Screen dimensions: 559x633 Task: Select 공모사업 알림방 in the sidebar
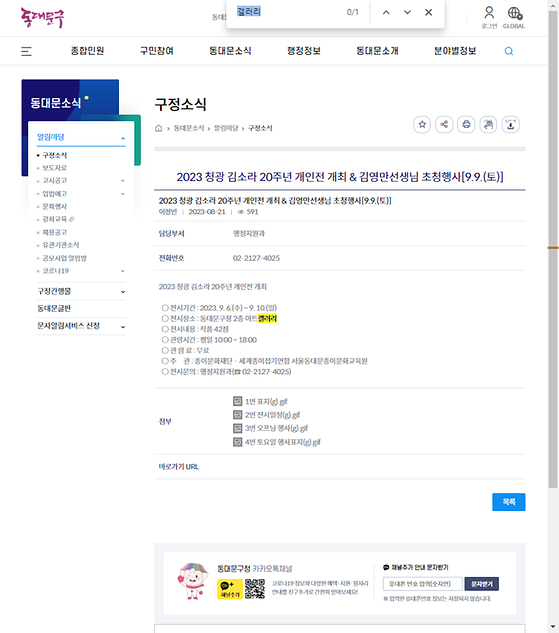(x=65, y=258)
